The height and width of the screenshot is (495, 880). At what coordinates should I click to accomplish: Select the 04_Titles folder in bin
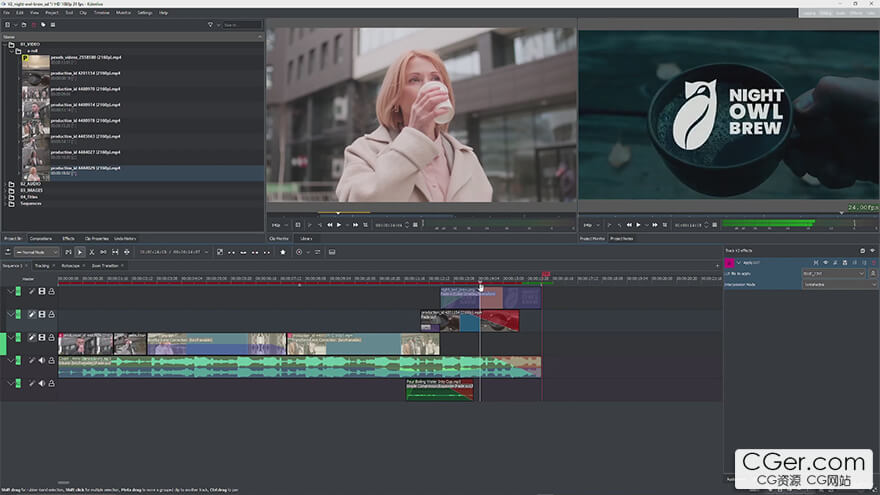(29, 197)
